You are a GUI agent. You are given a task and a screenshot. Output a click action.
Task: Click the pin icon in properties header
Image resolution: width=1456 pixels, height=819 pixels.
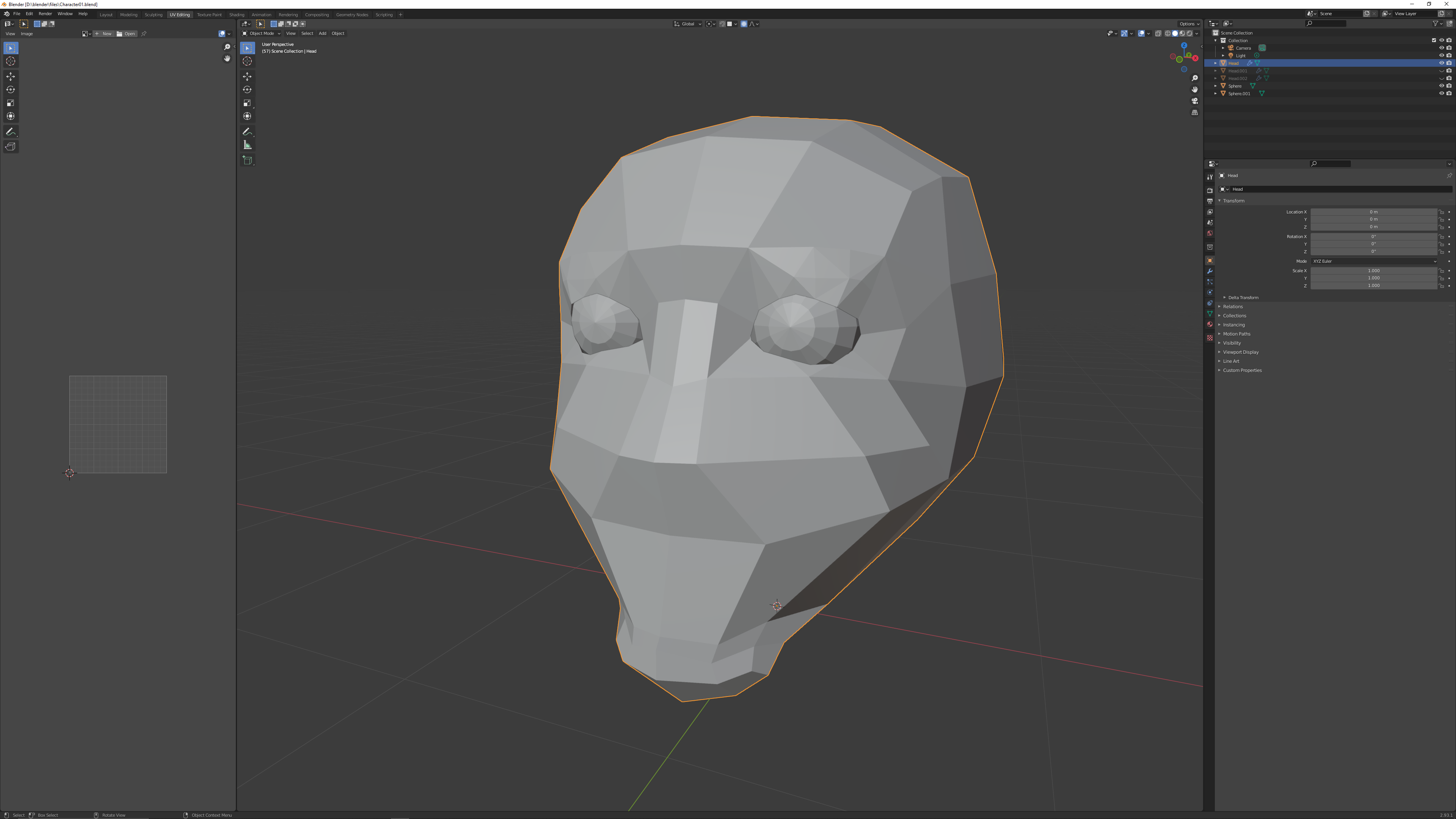coord(1449,176)
